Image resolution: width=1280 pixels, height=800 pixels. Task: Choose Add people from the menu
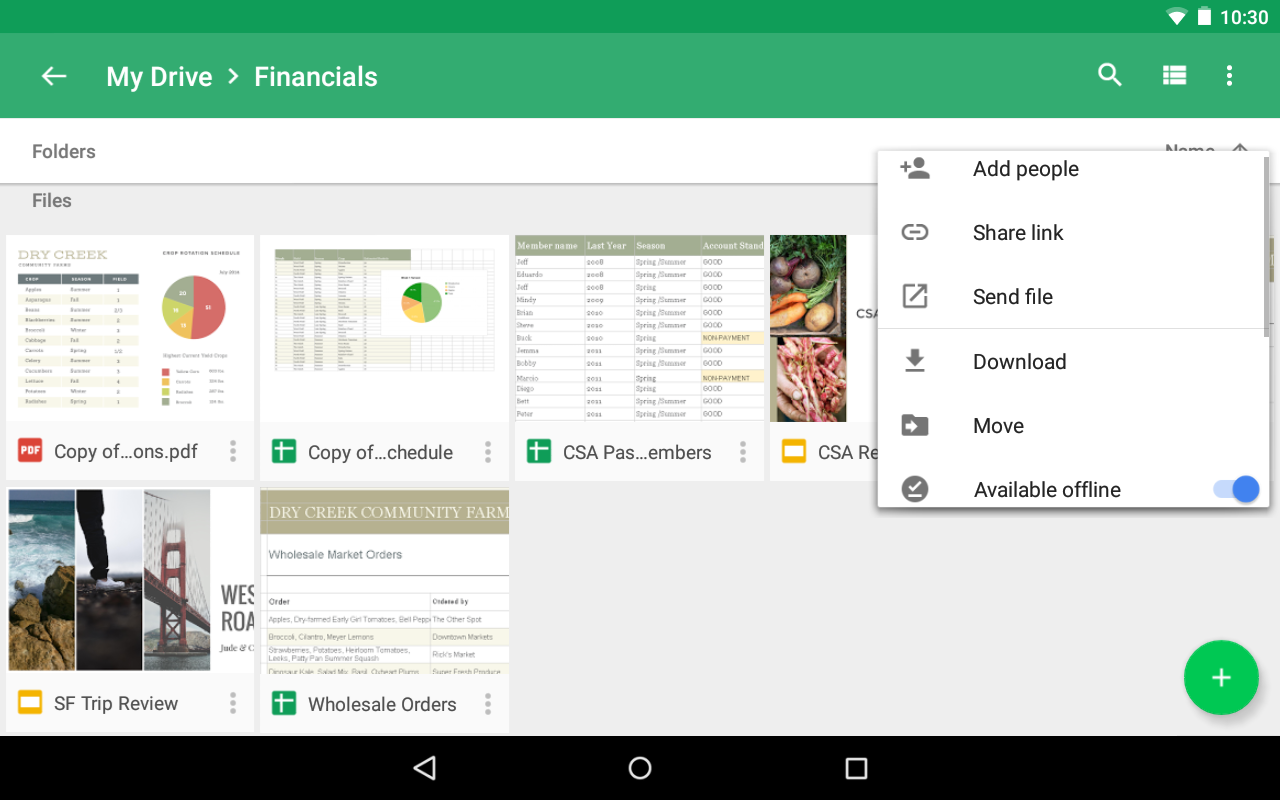[1025, 168]
